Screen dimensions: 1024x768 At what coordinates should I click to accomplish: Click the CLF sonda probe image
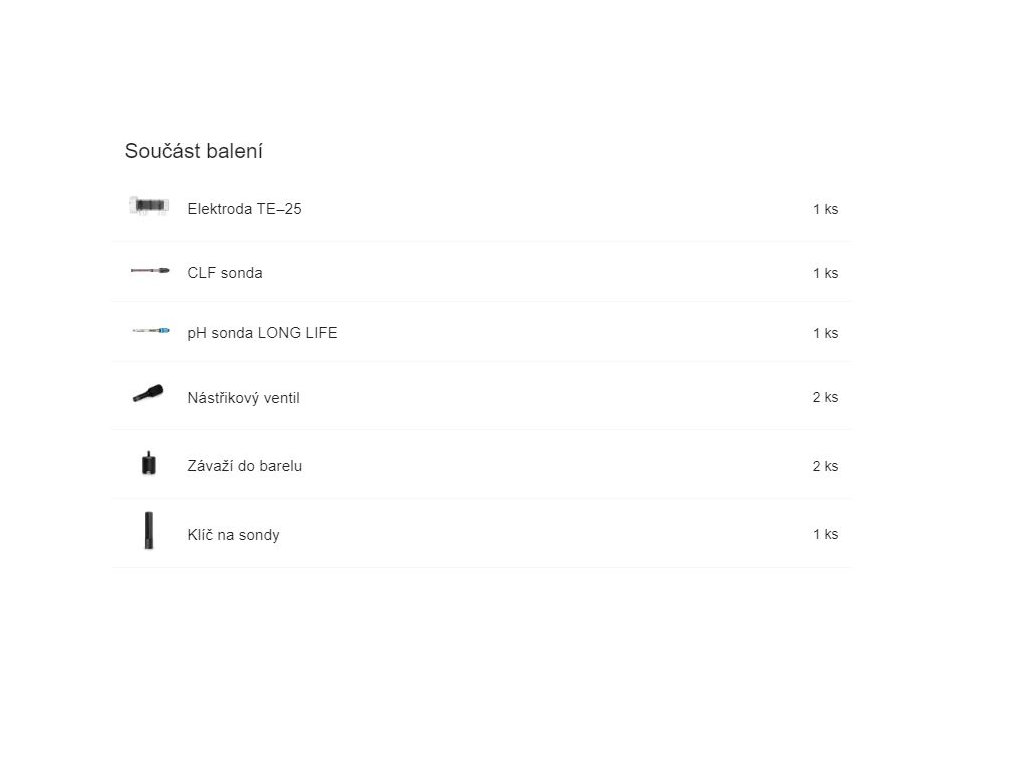point(150,270)
